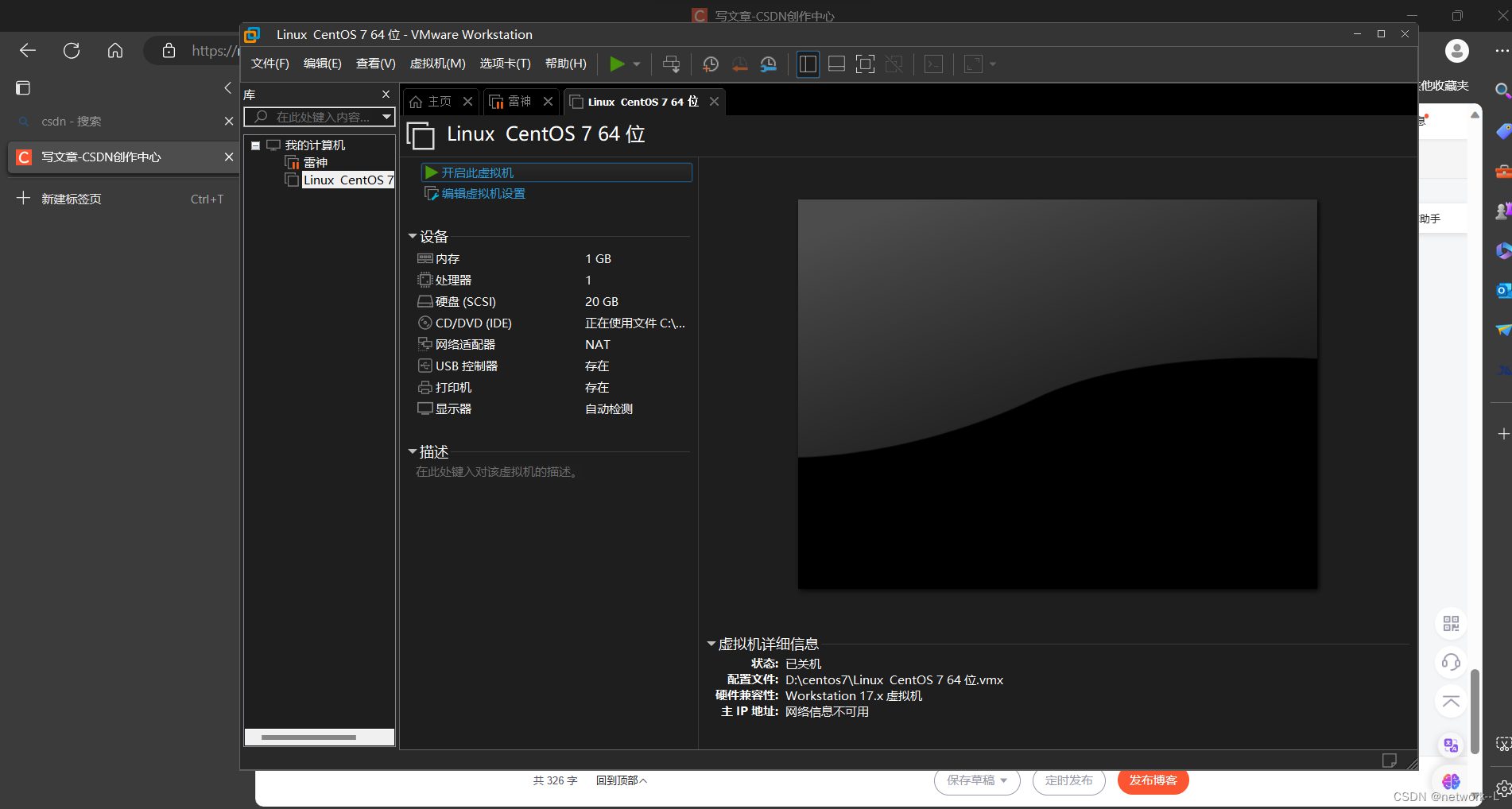Enter full screen mode
This screenshot has width=1512, height=809.
(865, 64)
